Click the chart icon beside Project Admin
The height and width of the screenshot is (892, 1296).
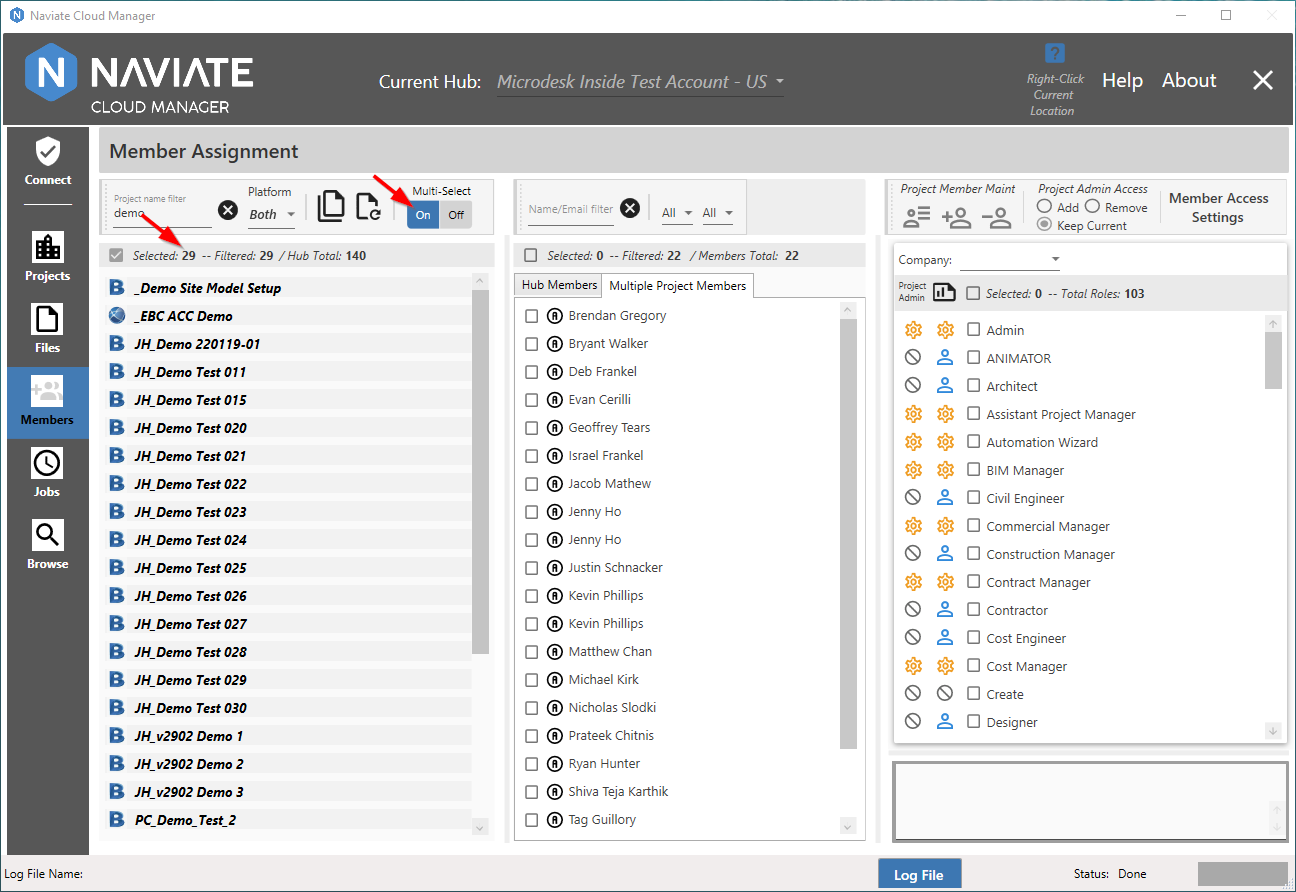coord(945,293)
